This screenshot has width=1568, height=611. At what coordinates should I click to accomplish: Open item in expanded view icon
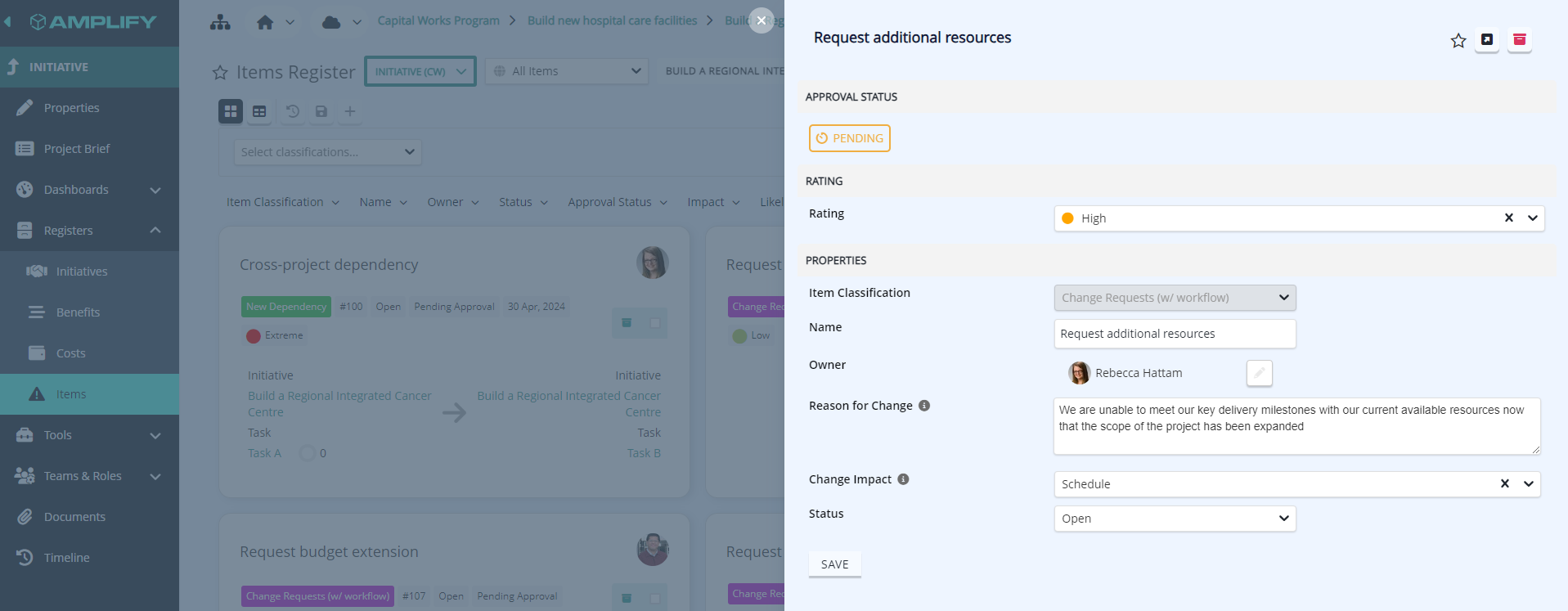pyautogui.click(x=1487, y=40)
